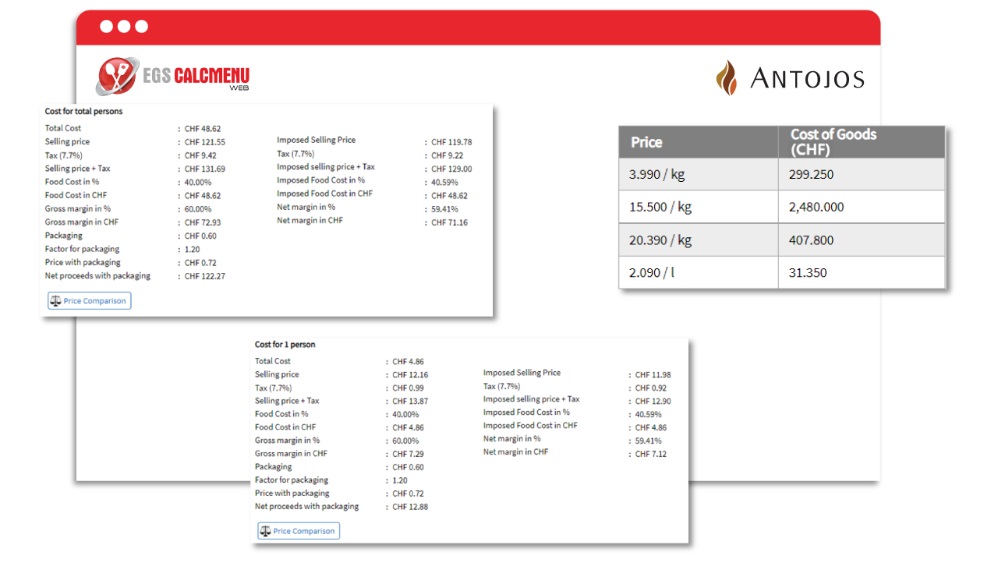Click 'Price with packaging' label in 1 person panel
Viewport: 998px width, 562px height.
(292, 493)
